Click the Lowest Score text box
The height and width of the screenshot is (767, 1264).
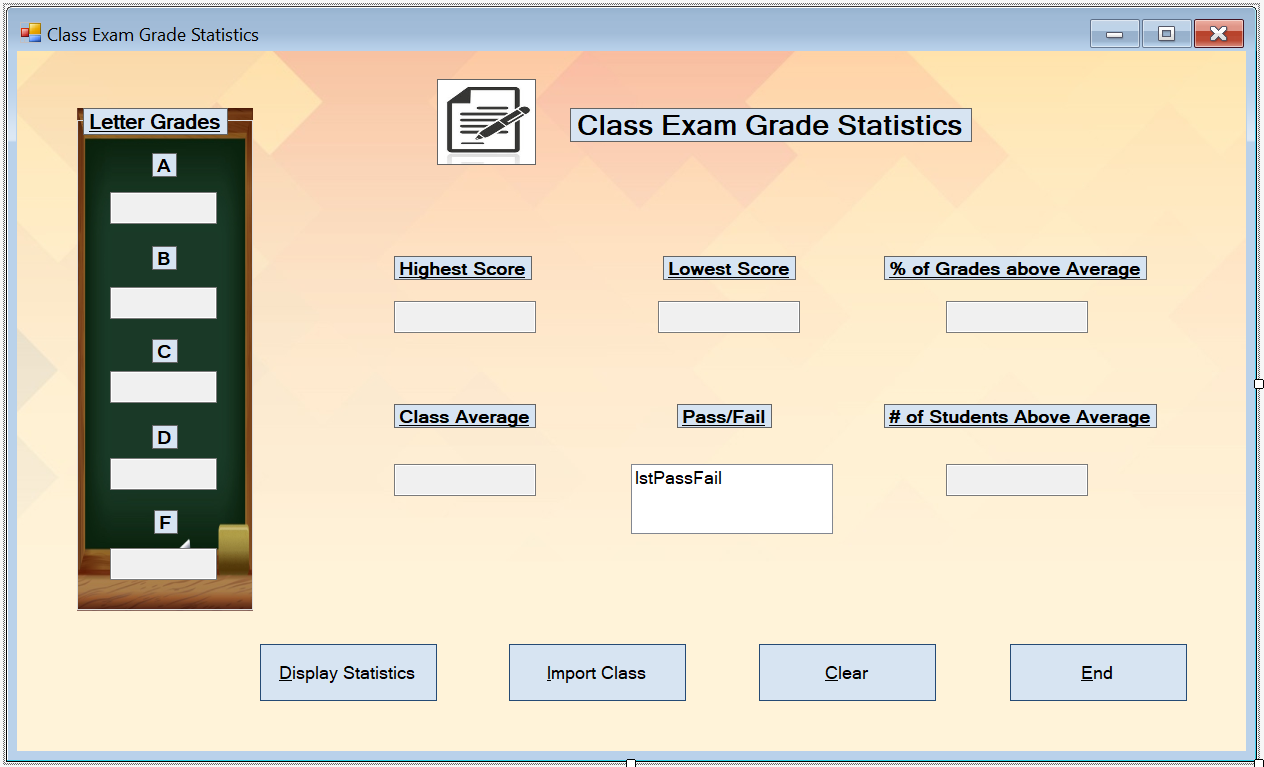click(728, 316)
